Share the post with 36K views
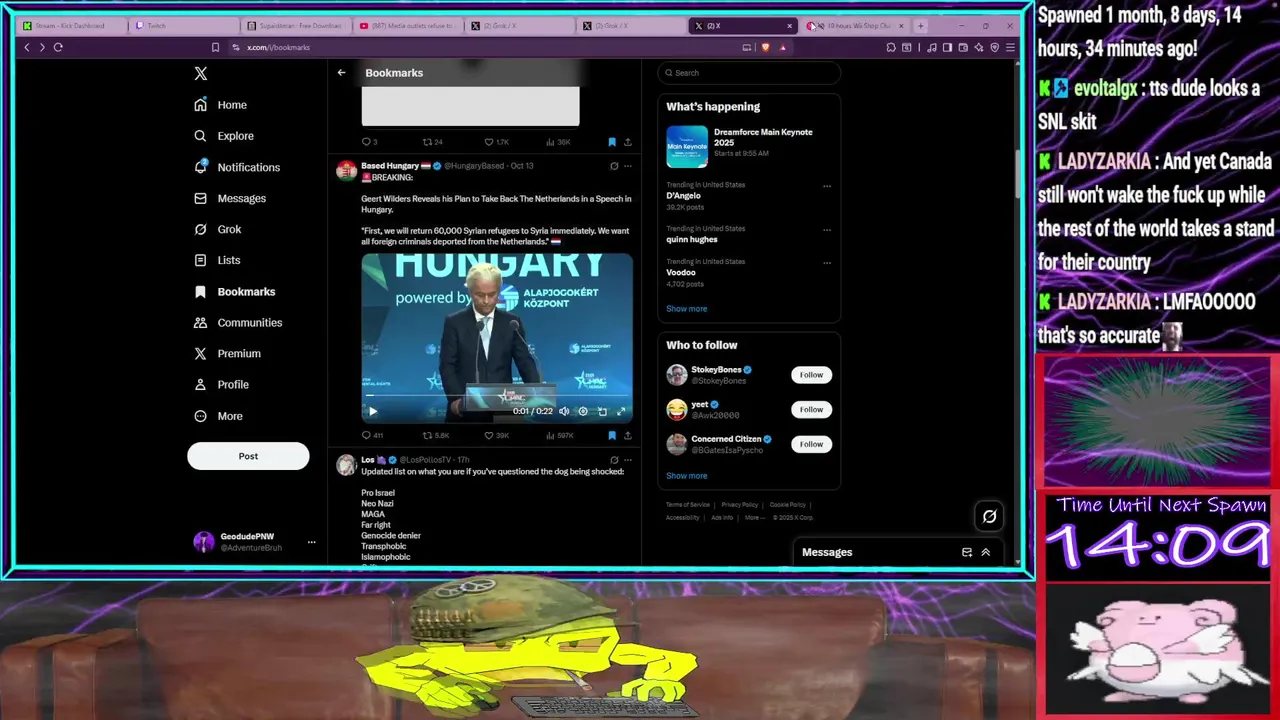Viewport: 1280px width, 720px height. tap(628, 142)
